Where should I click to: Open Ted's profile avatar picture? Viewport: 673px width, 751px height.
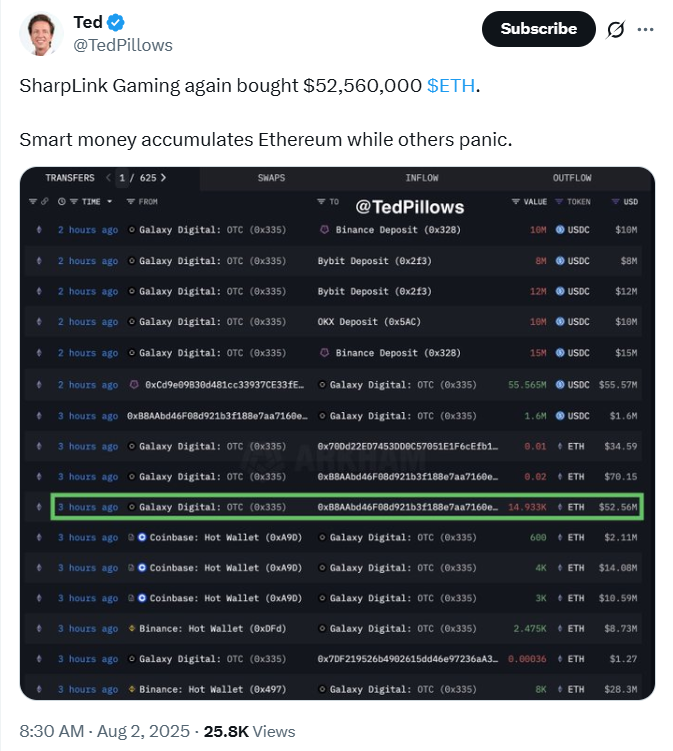pyautogui.click(x=41, y=34)
